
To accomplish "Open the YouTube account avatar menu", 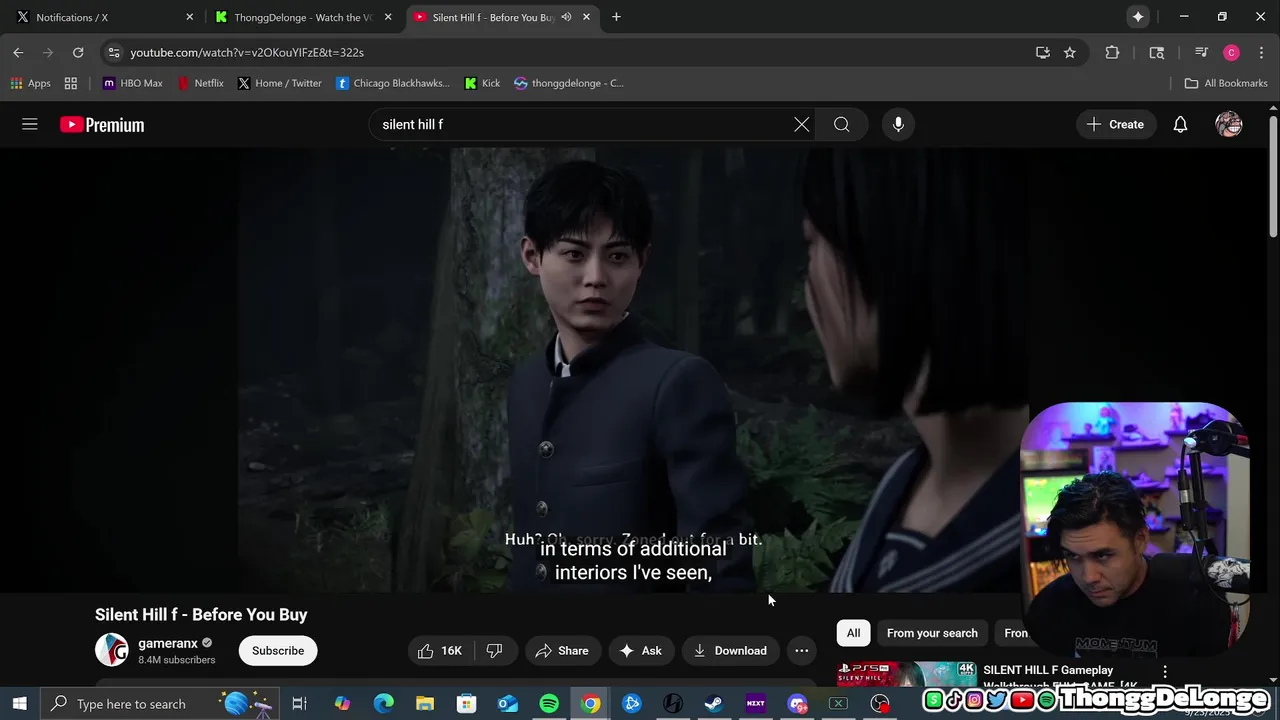I will [1229, 124].
